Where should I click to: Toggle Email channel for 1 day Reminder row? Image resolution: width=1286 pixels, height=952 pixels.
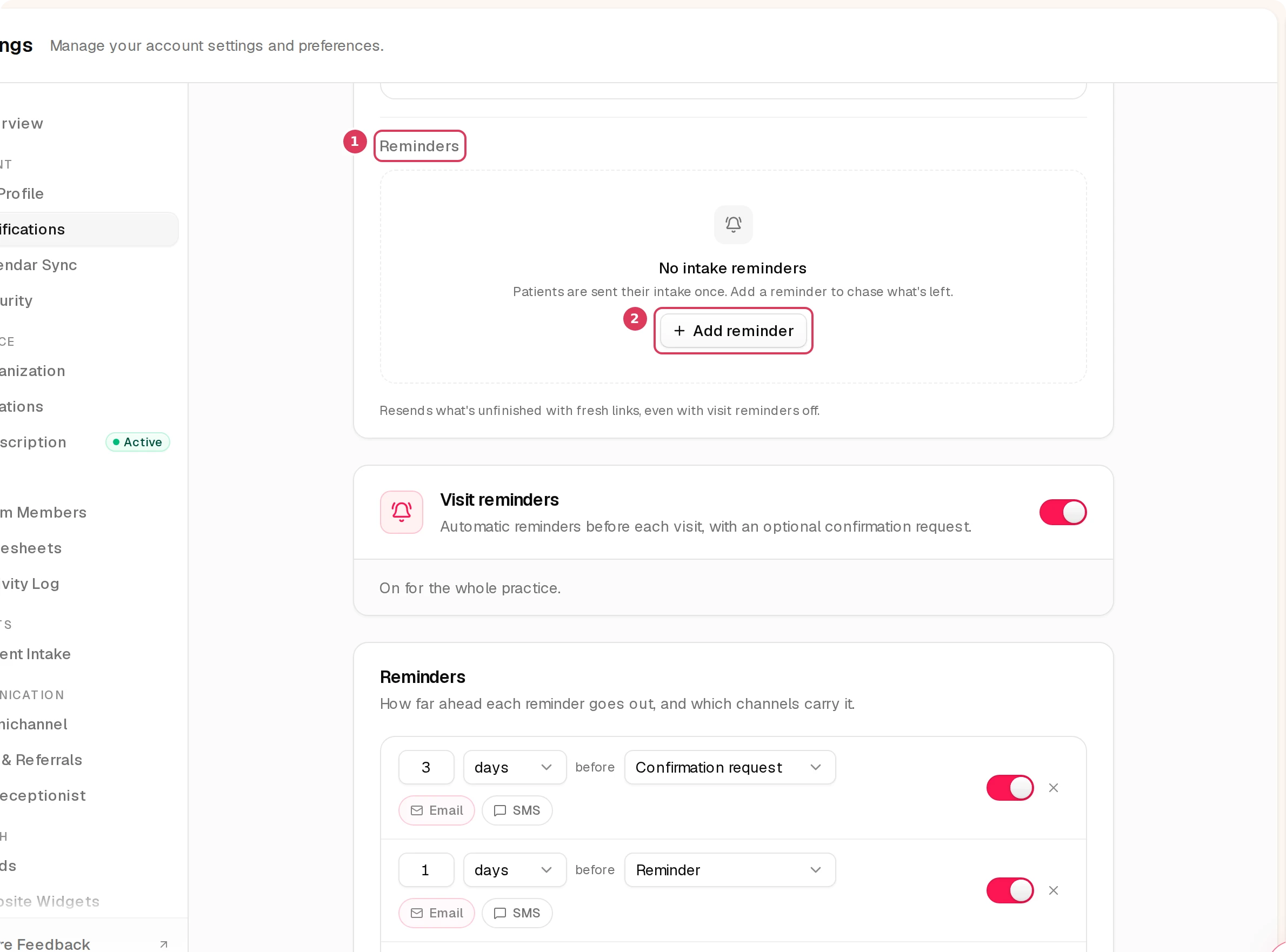pos(436,912)
